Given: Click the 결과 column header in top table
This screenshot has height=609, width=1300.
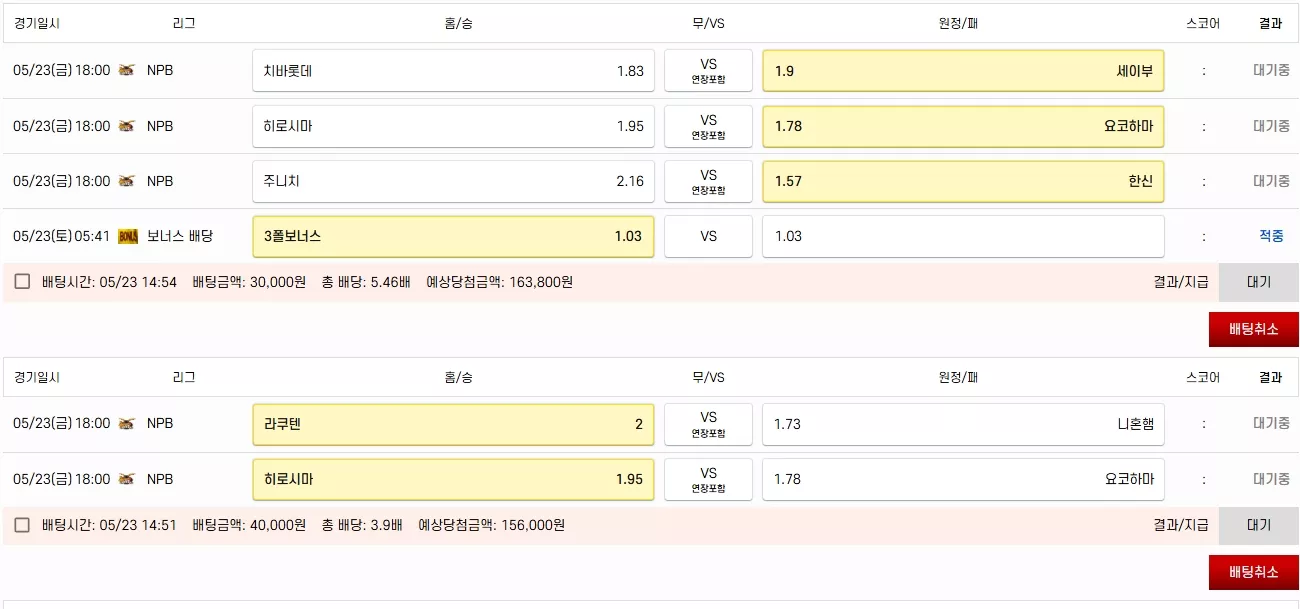Looking at the screenshot, I should click(x=1270, y=23).
